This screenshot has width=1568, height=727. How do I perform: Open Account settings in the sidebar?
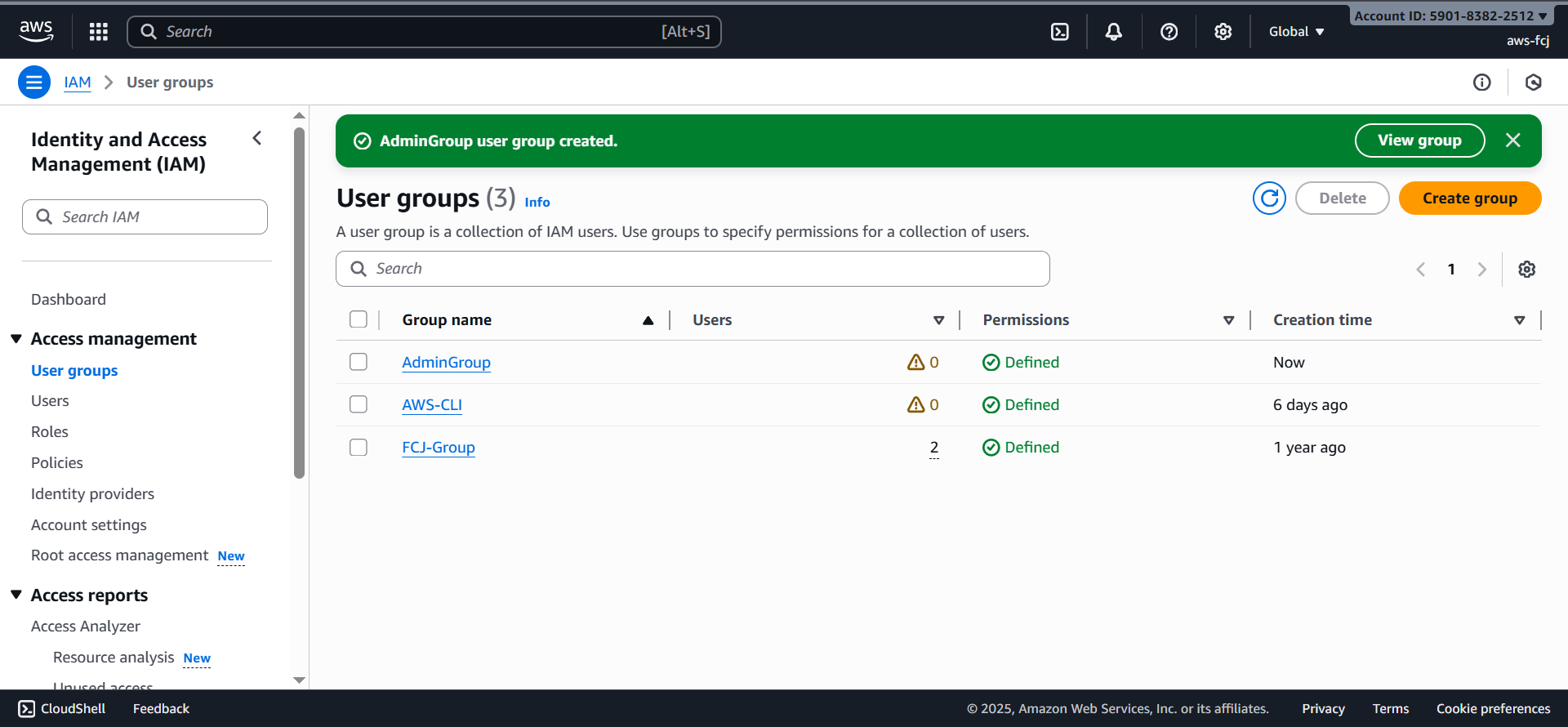89,524
